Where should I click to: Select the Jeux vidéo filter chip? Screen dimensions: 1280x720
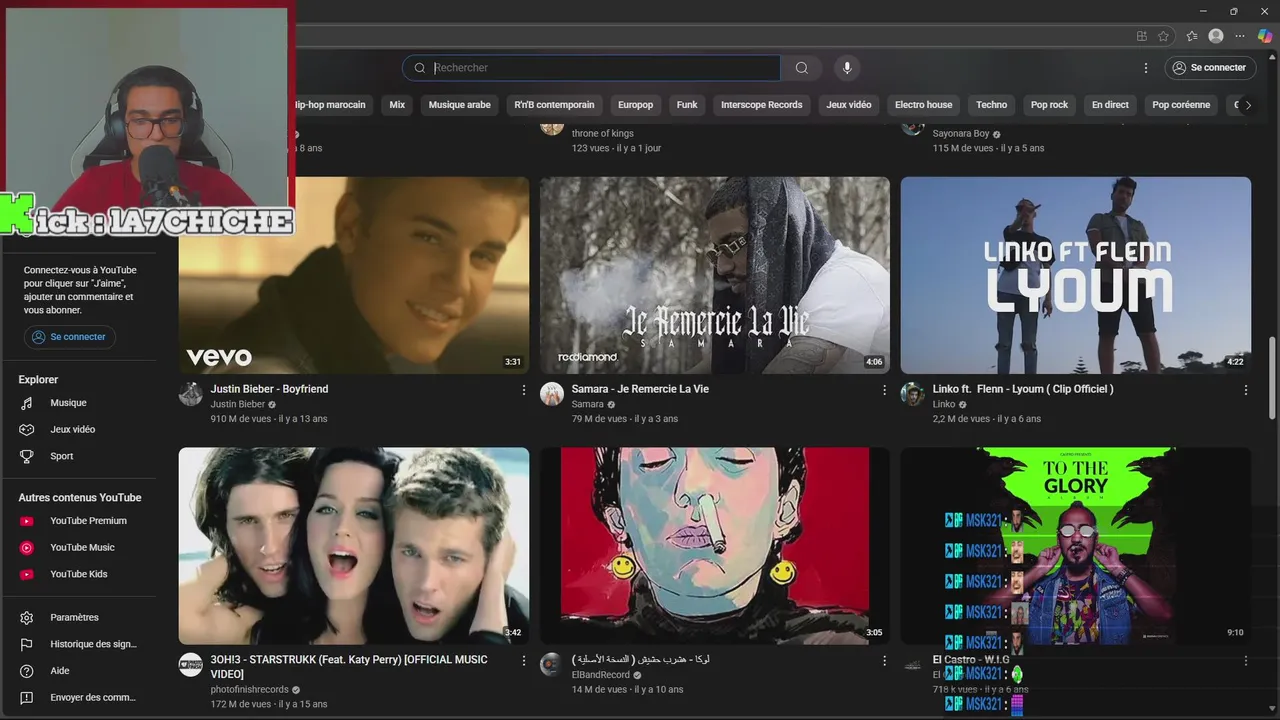[x=849, y=105]
